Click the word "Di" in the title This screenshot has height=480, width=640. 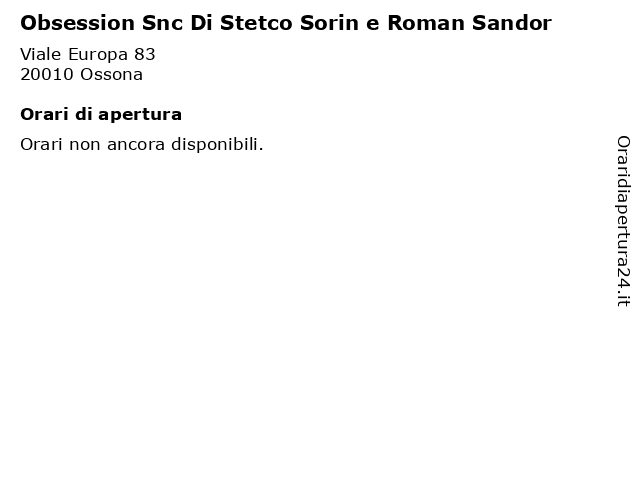pyautogui.click(x=201, y=23)
